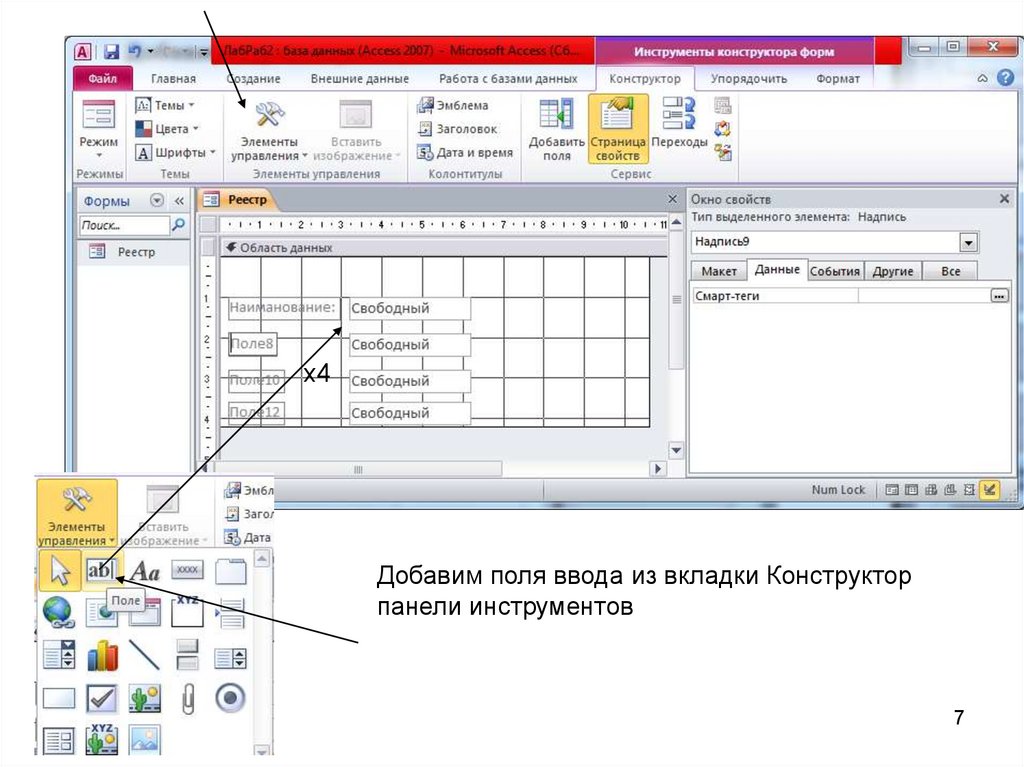Image resolution: width=1024 pixels, height=767 pixels.
Task: Choose the Aa Label control
Action: coord(145,572)
